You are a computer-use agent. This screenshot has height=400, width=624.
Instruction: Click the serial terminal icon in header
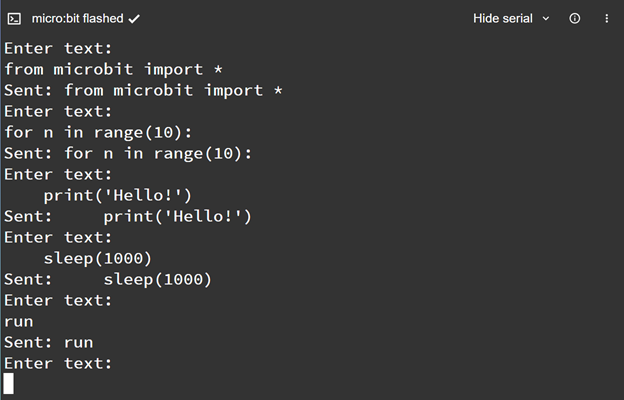click(14, 19)
